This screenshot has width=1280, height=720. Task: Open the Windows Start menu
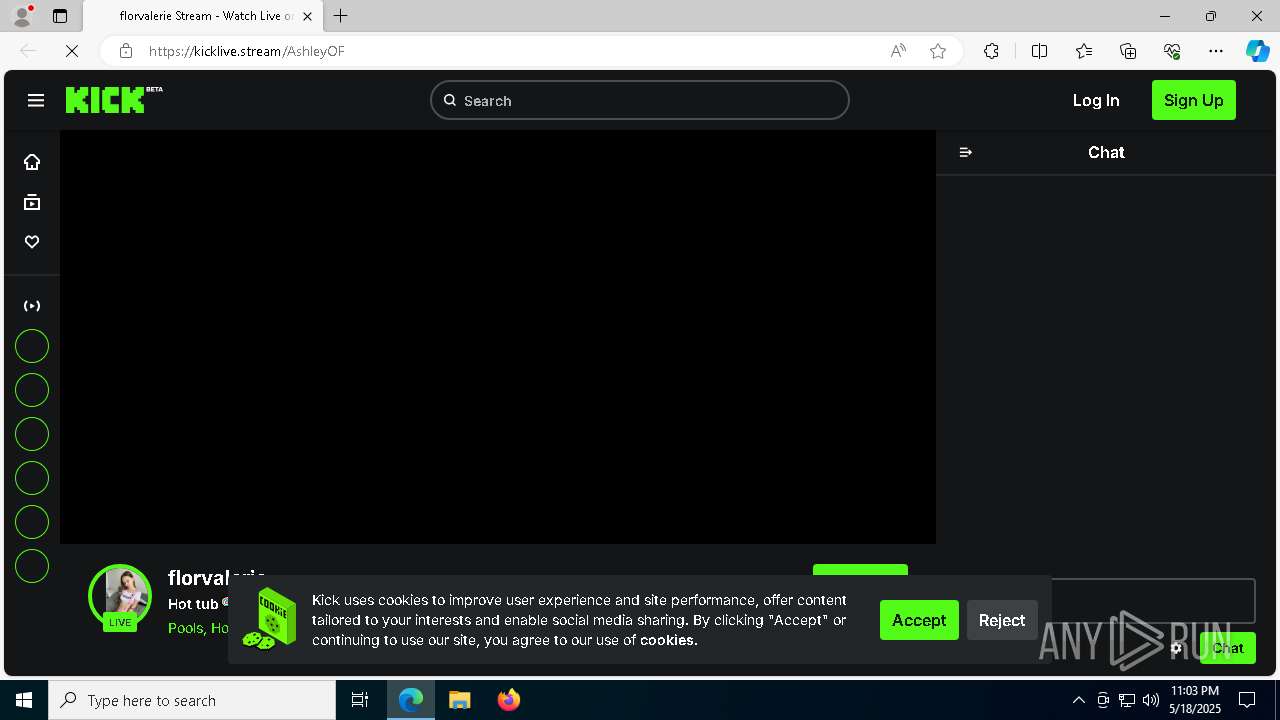point(24,700)
